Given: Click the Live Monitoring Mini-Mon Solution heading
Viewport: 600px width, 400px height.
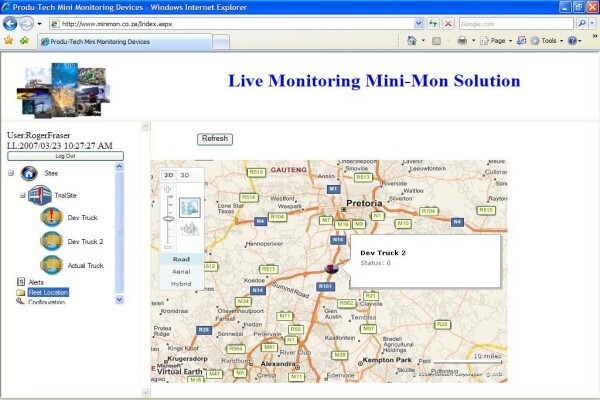Looking at the screenshot, I should 374,81.
